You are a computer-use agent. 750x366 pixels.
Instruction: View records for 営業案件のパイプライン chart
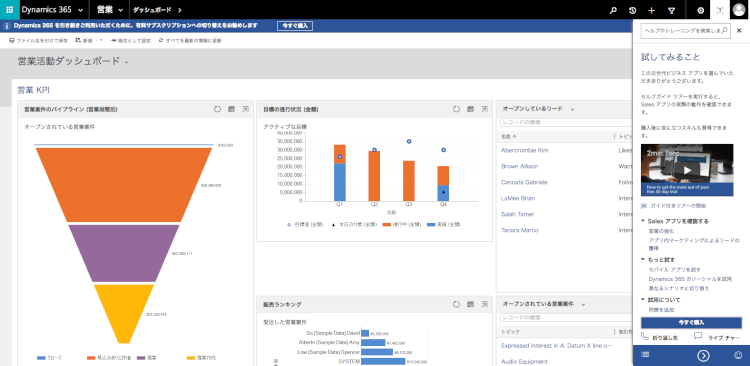point(232,109)
